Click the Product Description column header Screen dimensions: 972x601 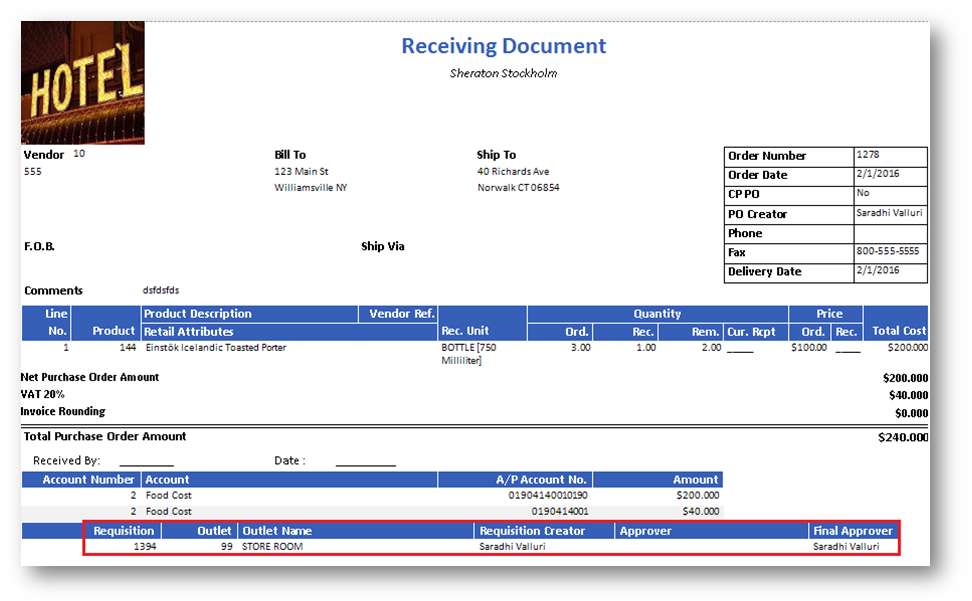(198, 314)
